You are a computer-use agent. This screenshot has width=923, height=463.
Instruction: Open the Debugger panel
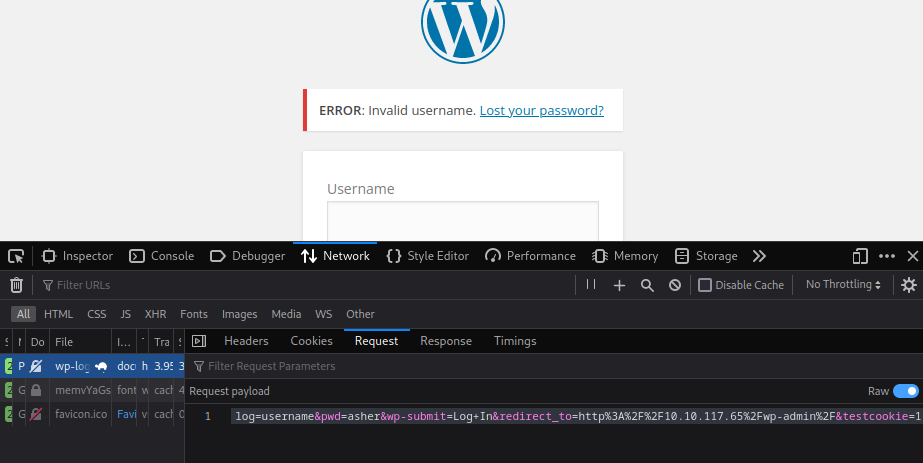[x=247, y=256]
